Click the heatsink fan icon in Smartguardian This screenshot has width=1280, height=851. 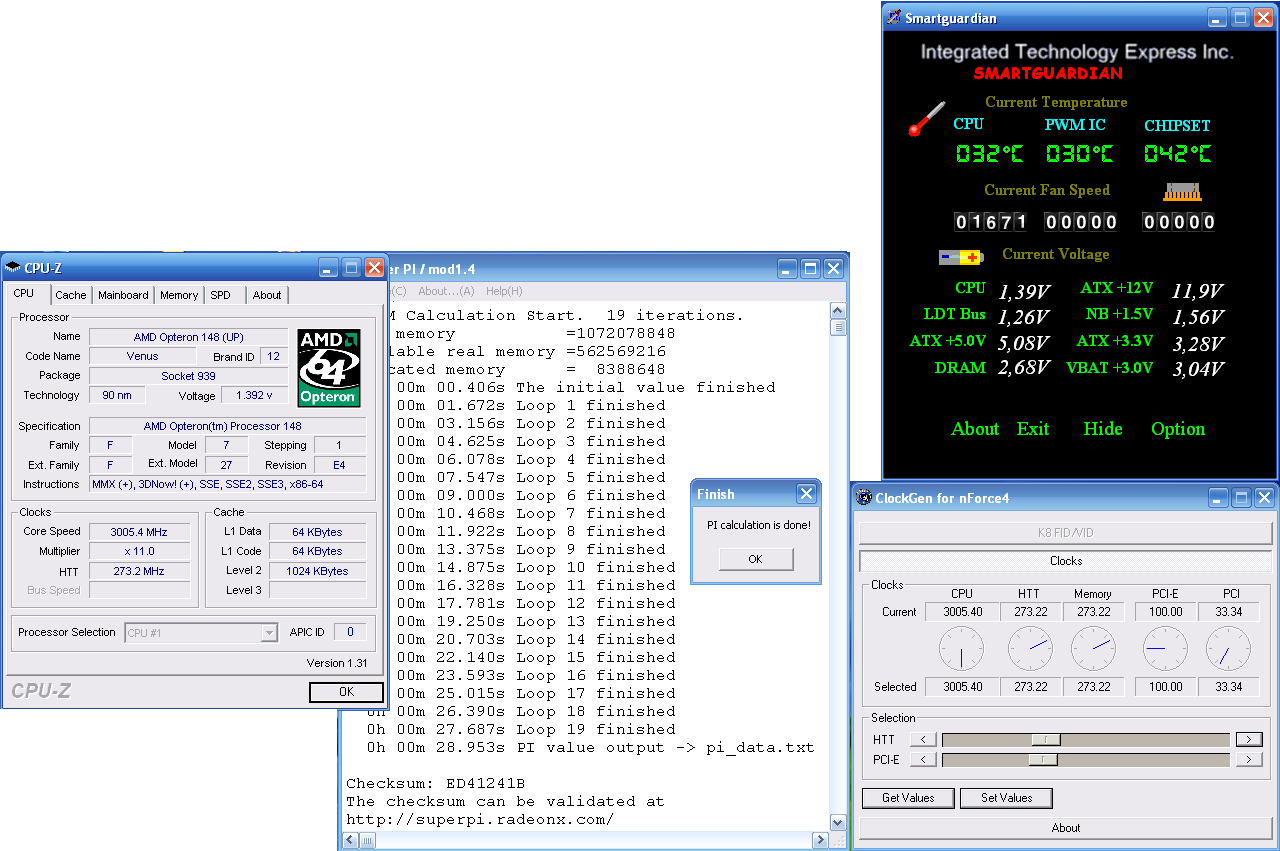[1182, 190]
